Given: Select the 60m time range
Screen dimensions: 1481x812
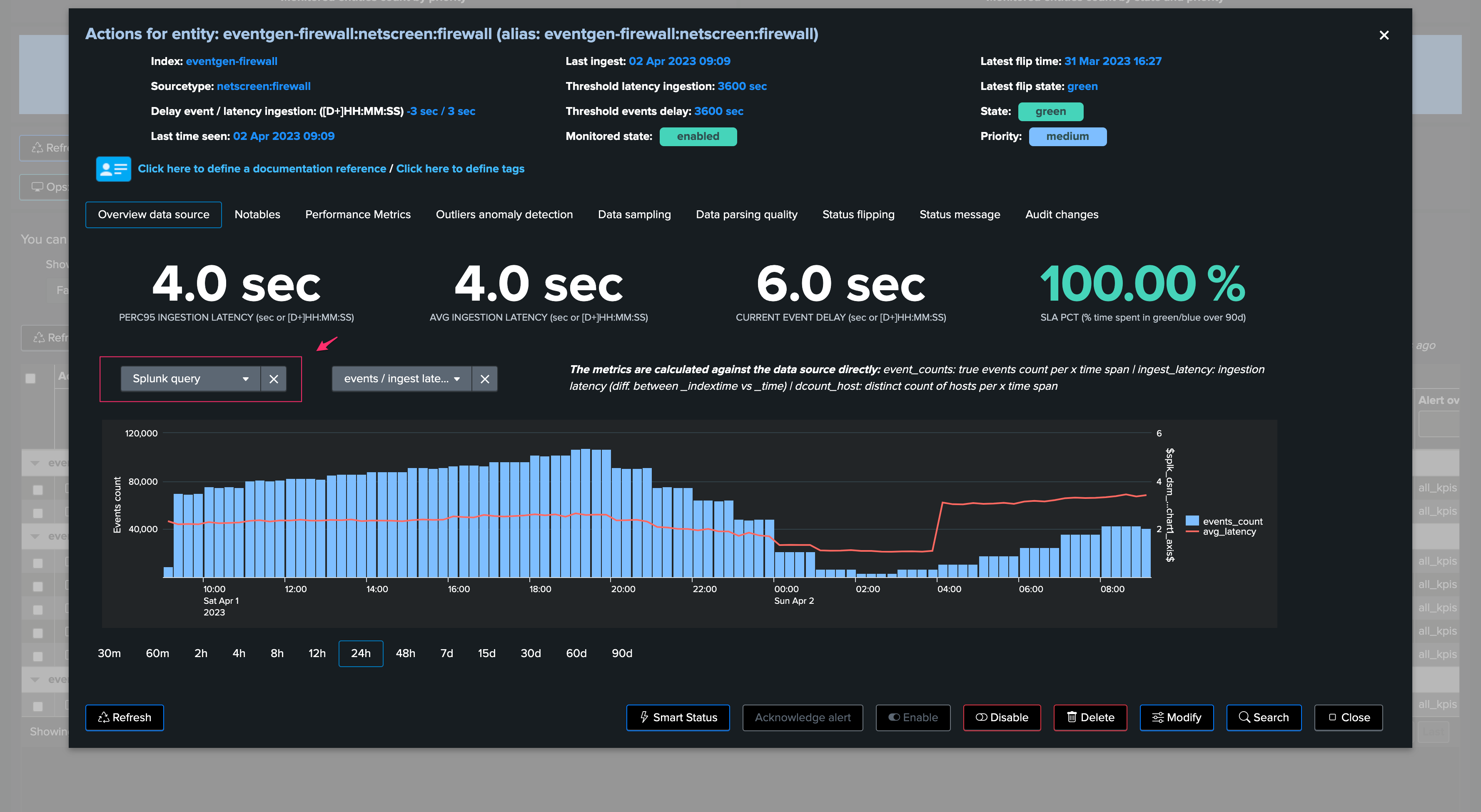Looking at the screenshot, I should pos(157,653).
